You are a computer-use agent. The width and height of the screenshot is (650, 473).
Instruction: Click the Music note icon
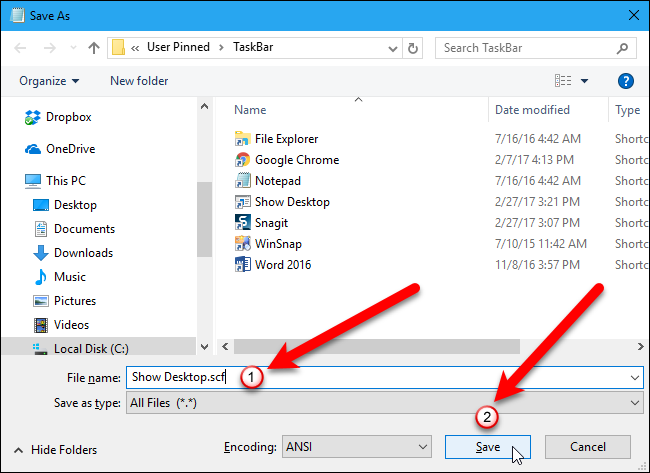click(x=41, y=277)
